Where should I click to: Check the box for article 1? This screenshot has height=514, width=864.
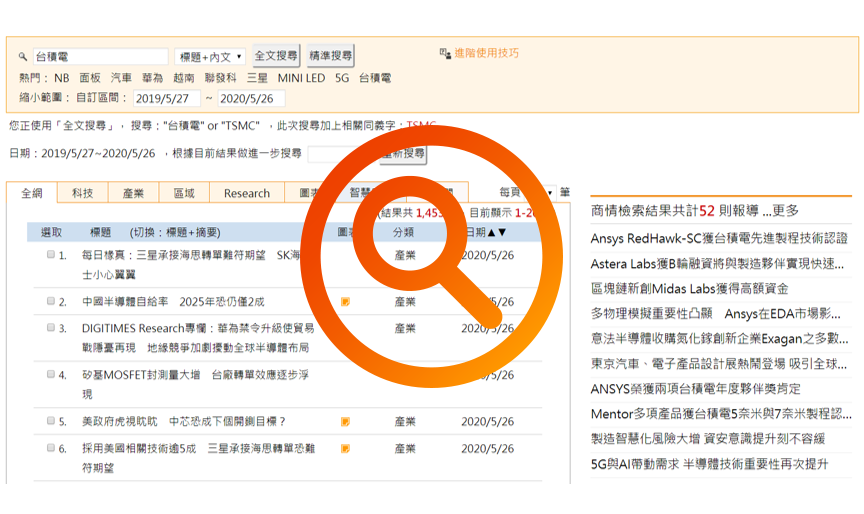click(x=51, y=255)
